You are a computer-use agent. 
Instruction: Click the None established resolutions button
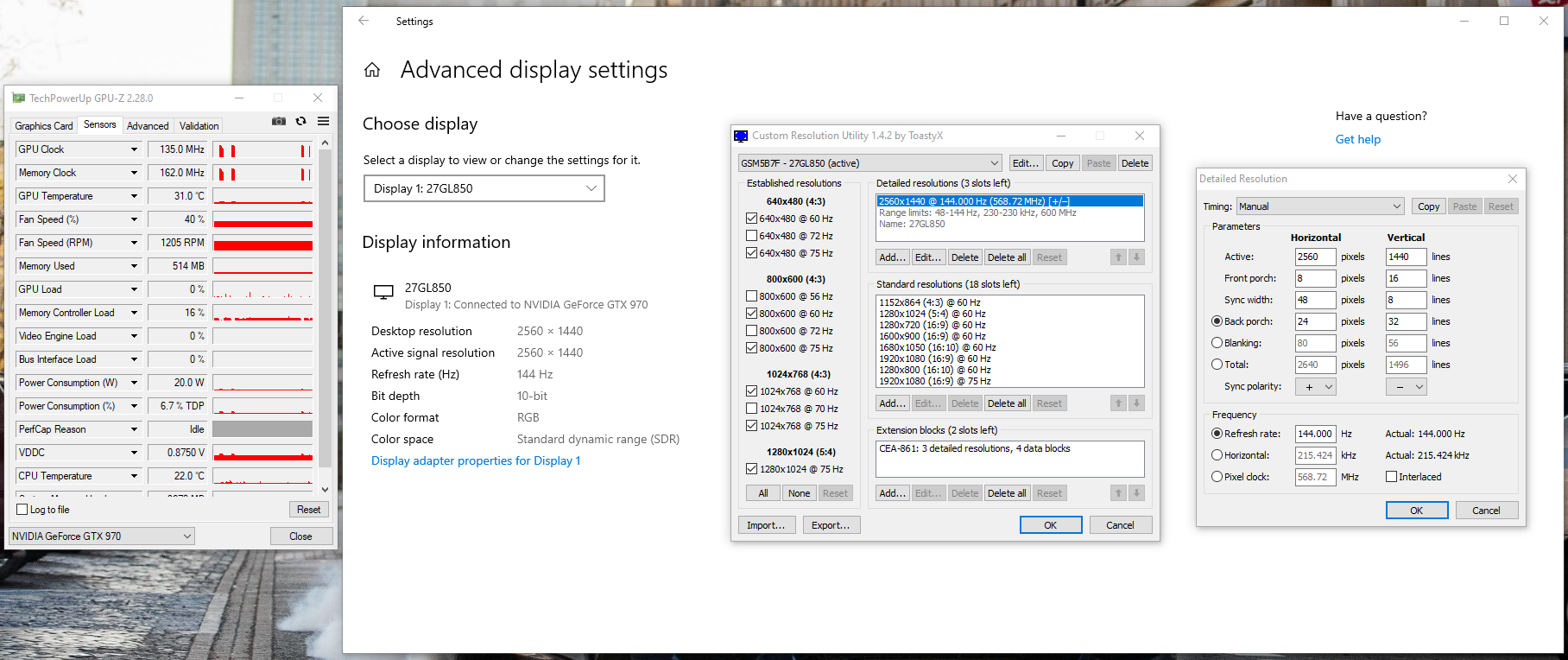coord(800,493)
